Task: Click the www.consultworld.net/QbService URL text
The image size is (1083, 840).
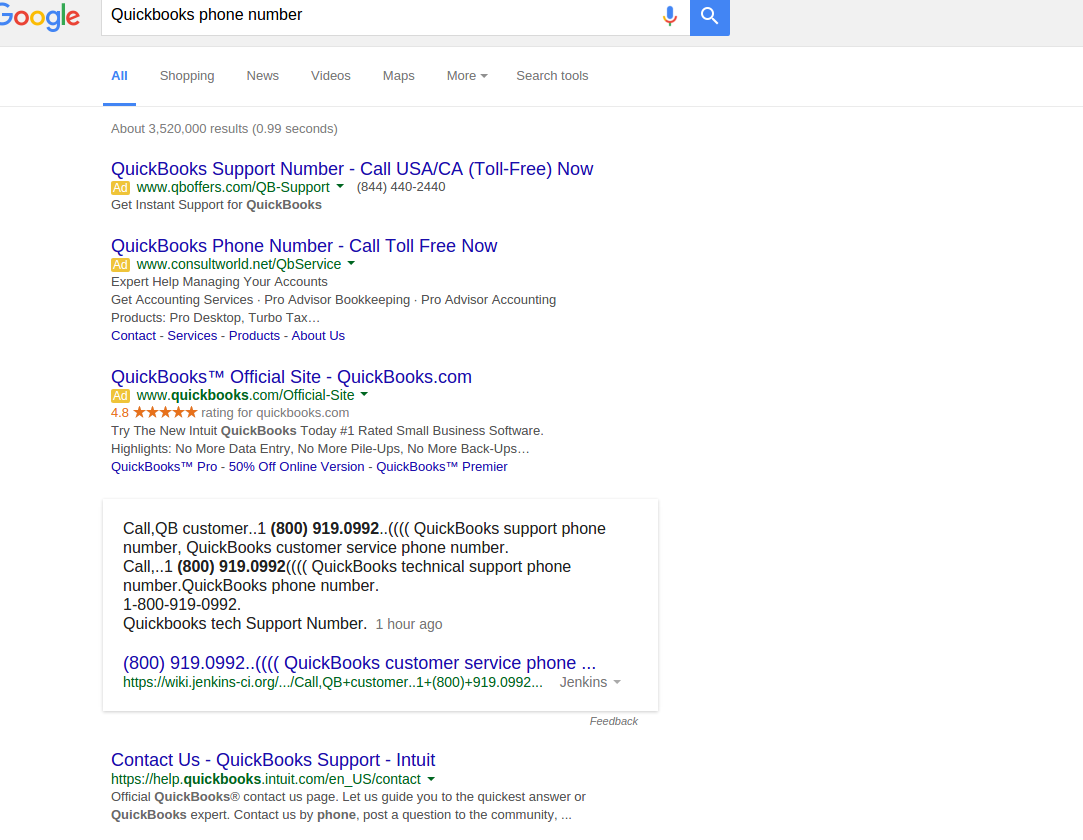Action: (x=238, y=265)
